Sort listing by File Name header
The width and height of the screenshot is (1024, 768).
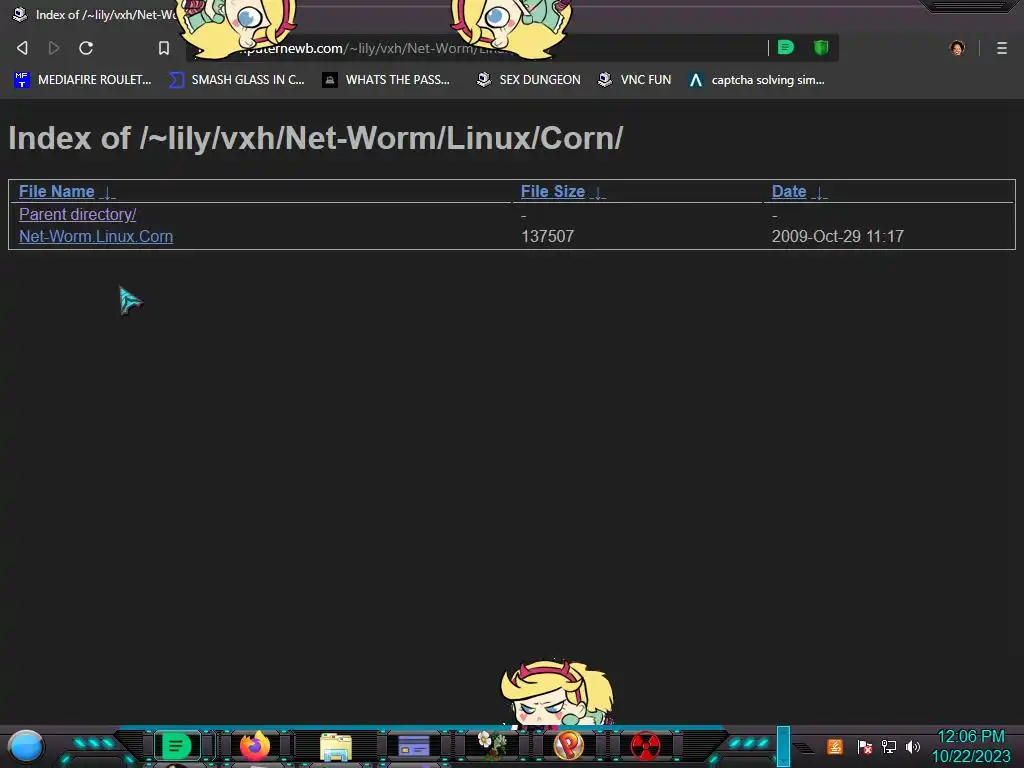point(57,191)
